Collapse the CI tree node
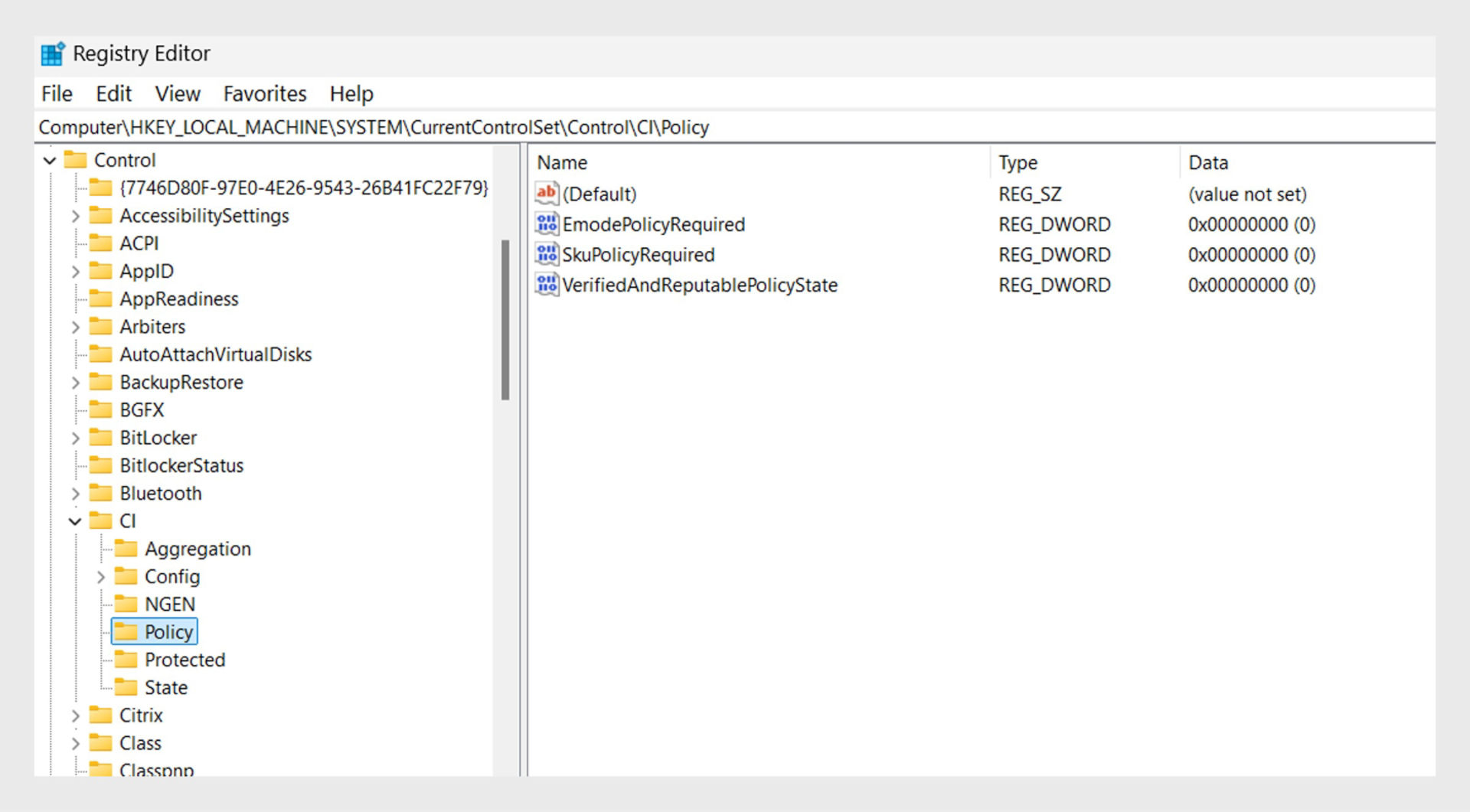1470x812 pixels. coord(75,520)
